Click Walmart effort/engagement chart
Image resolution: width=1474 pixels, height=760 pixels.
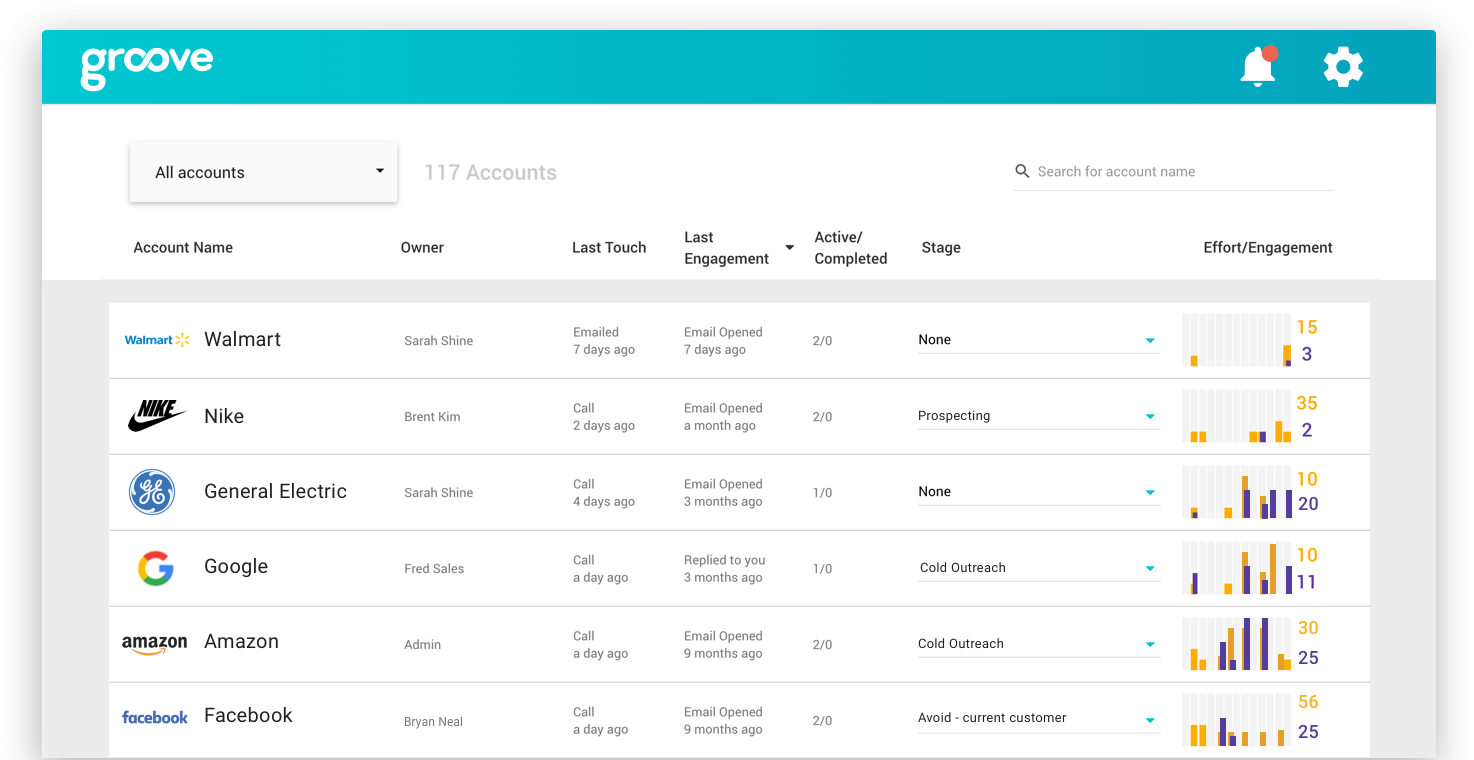coord(1237,340)
